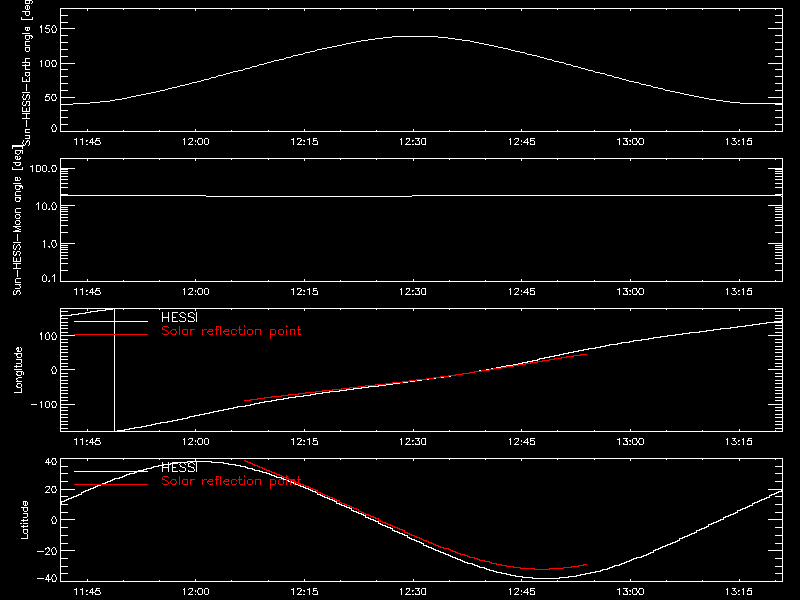Click the 100 tick label in Longitude plot

point(48,336)
